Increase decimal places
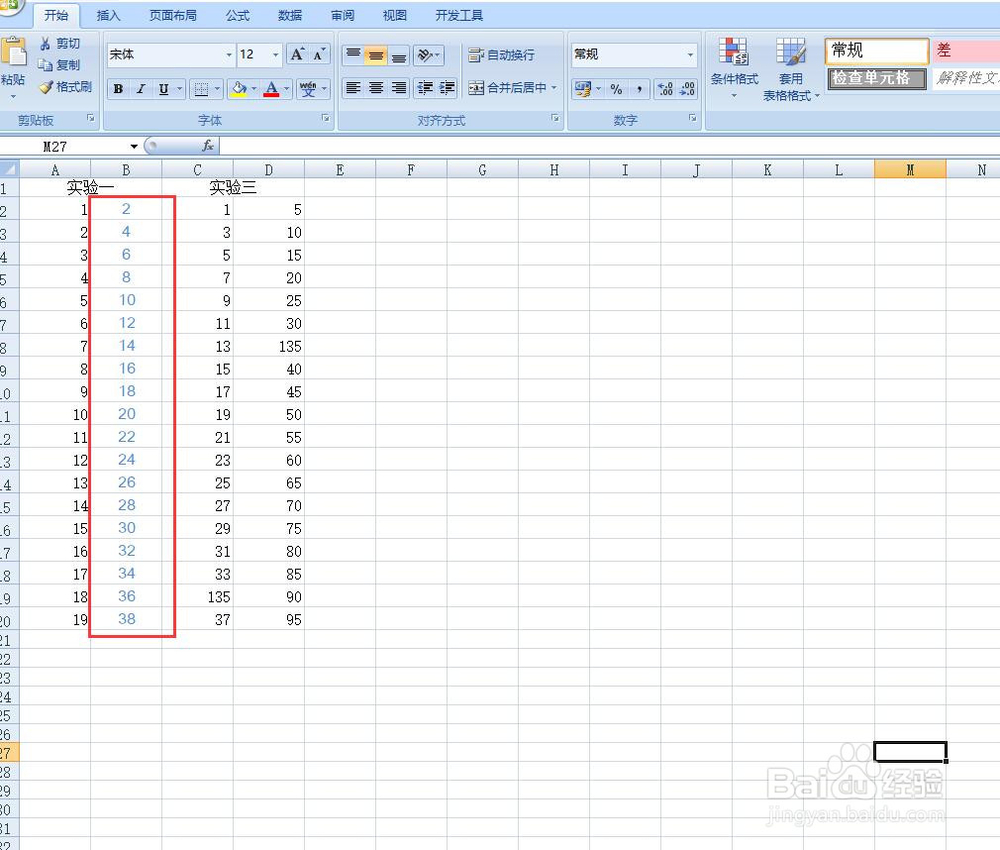 tap(665, 89)
